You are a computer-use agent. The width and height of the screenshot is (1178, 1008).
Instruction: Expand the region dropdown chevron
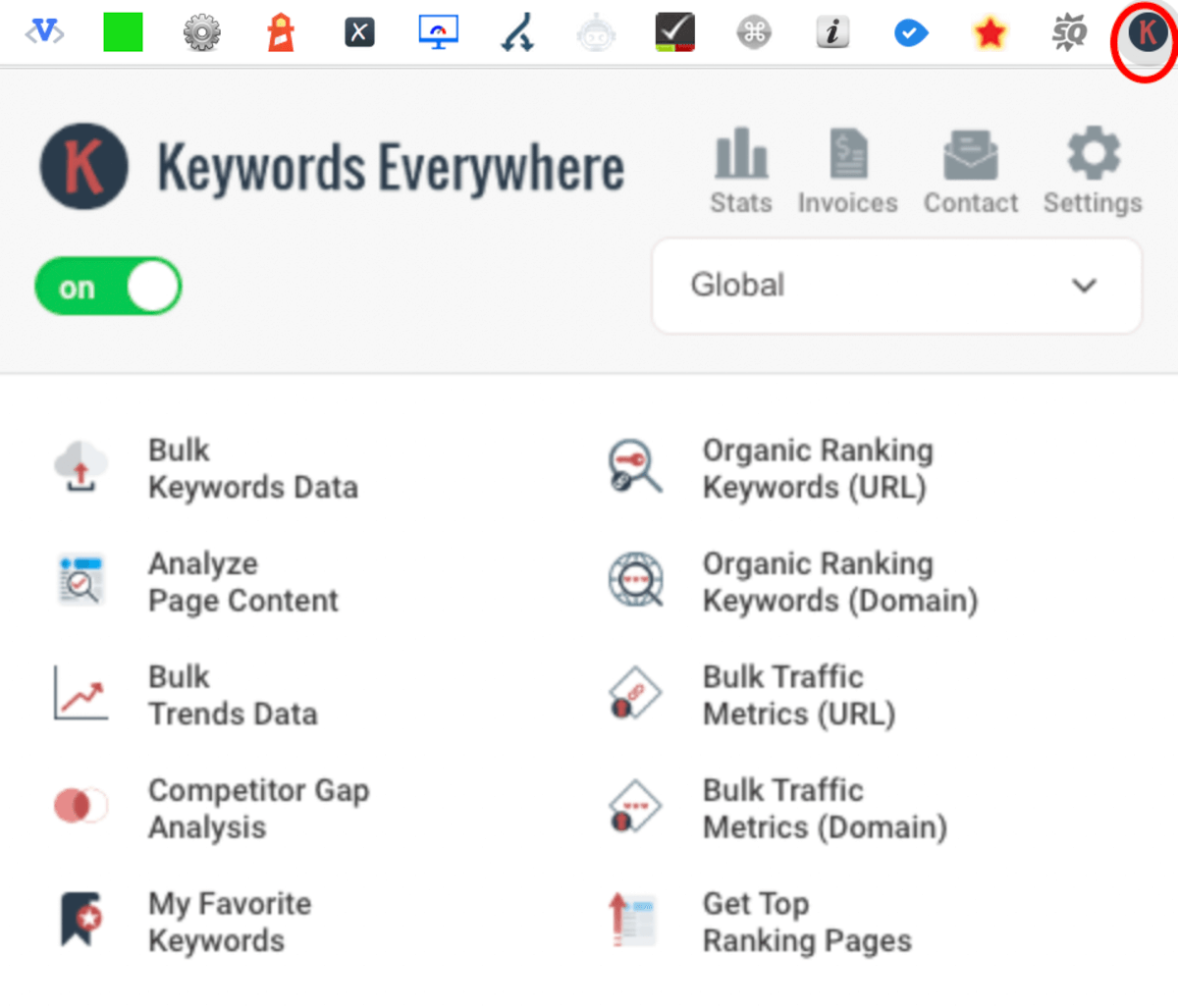1085,286
